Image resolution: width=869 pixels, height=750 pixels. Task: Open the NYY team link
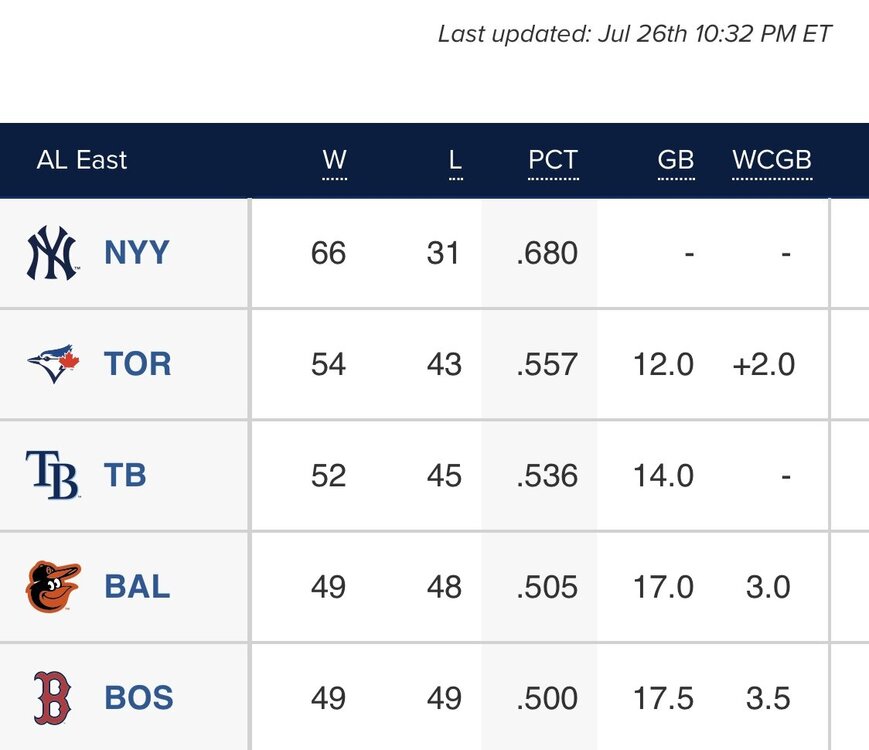[137, 253]
